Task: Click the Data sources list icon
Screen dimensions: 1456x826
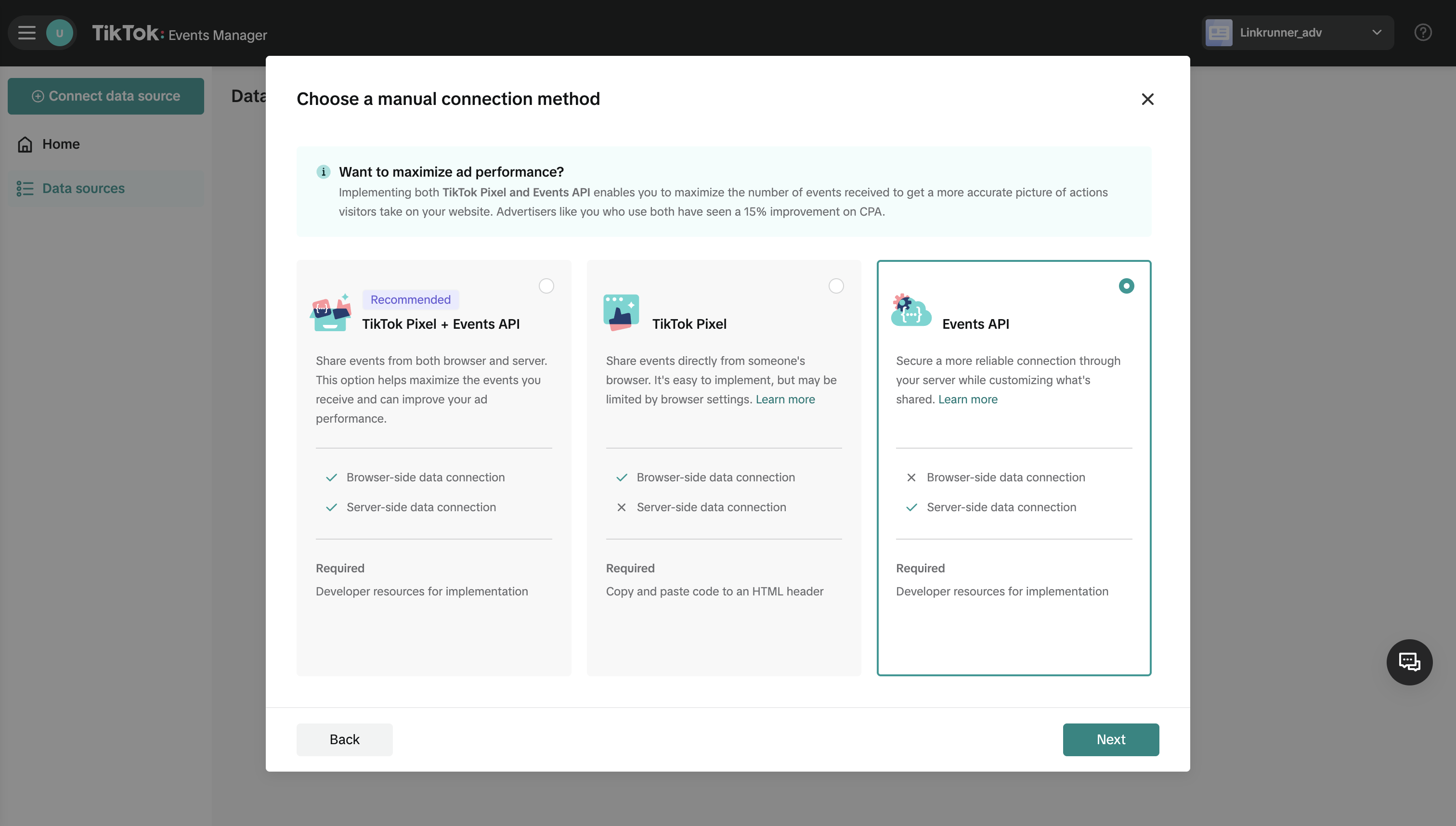Action: tap(25, 188)
